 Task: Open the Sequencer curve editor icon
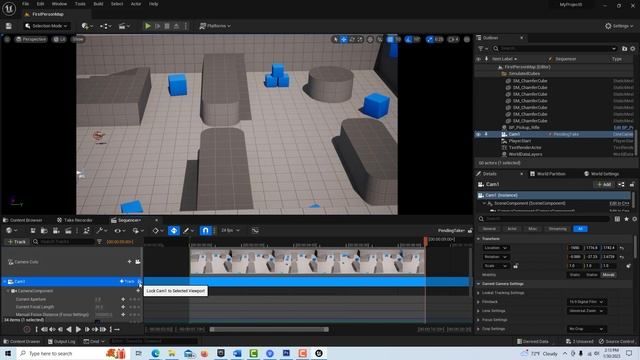pyautogui.click(x=255, y=231)
